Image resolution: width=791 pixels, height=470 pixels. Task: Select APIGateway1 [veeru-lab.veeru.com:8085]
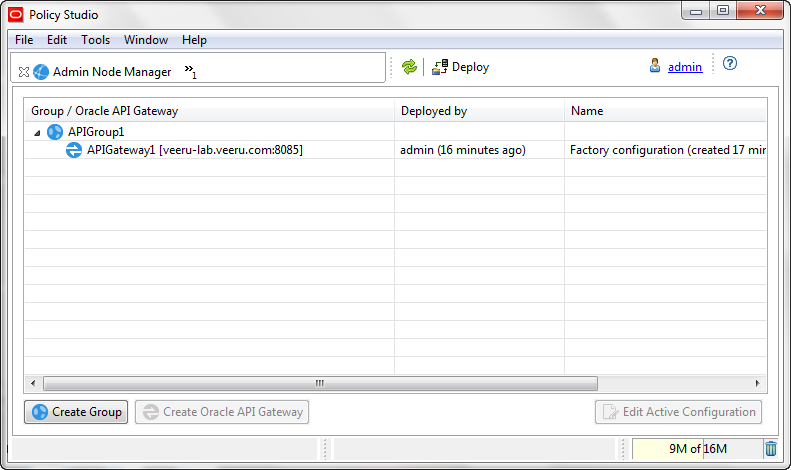coord(195,150)
